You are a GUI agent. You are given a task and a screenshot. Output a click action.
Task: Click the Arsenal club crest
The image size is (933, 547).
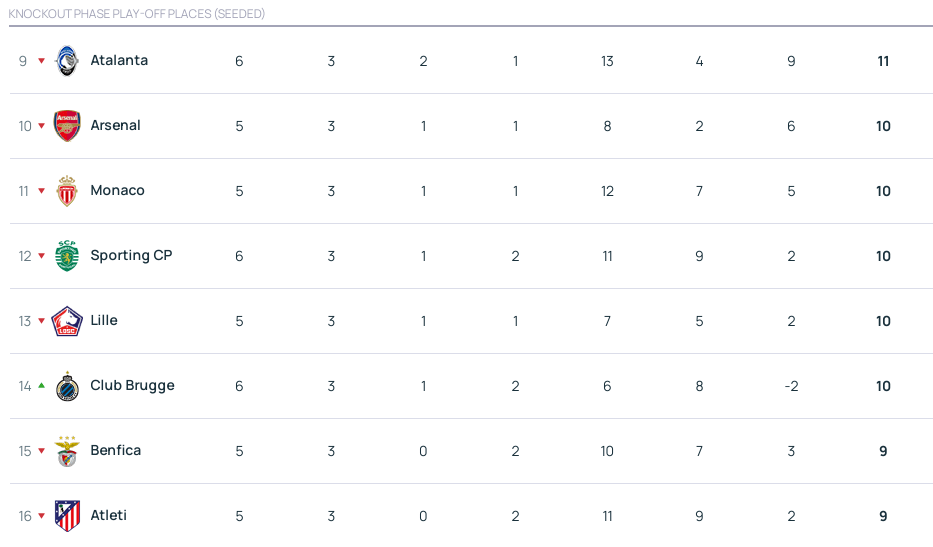[67, 126]
